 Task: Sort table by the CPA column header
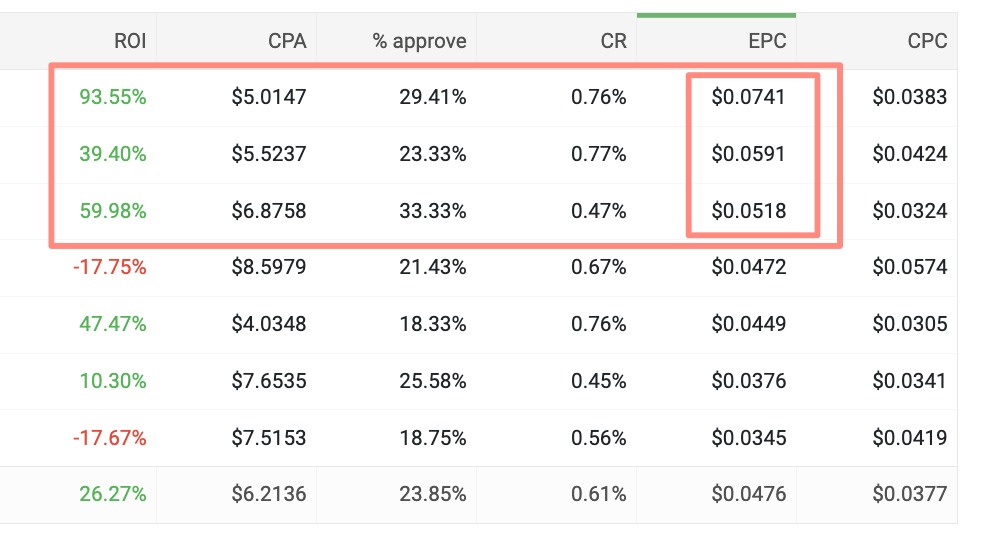[285, 42]
